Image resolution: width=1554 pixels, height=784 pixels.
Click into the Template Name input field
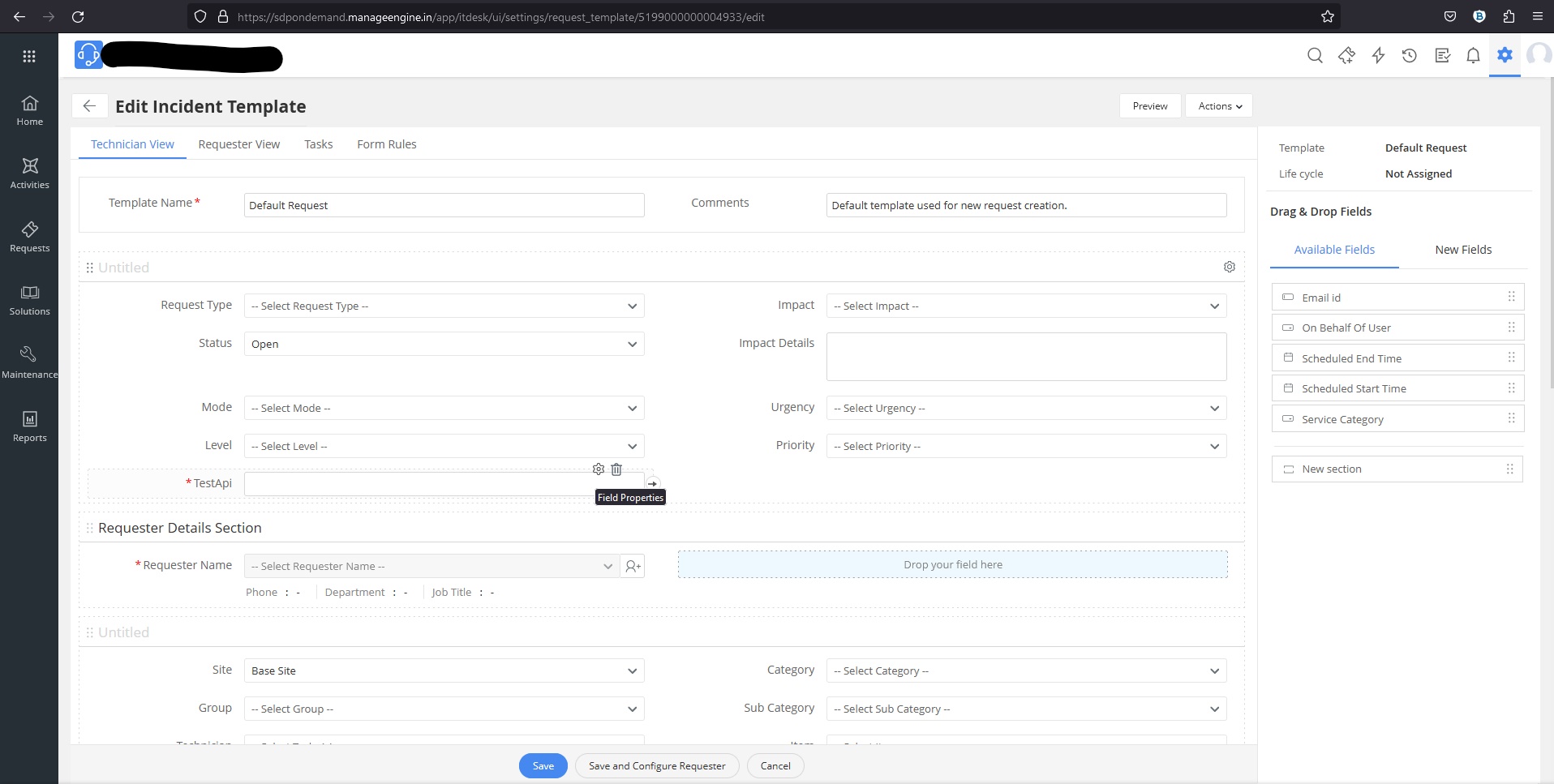click(444, 206)
